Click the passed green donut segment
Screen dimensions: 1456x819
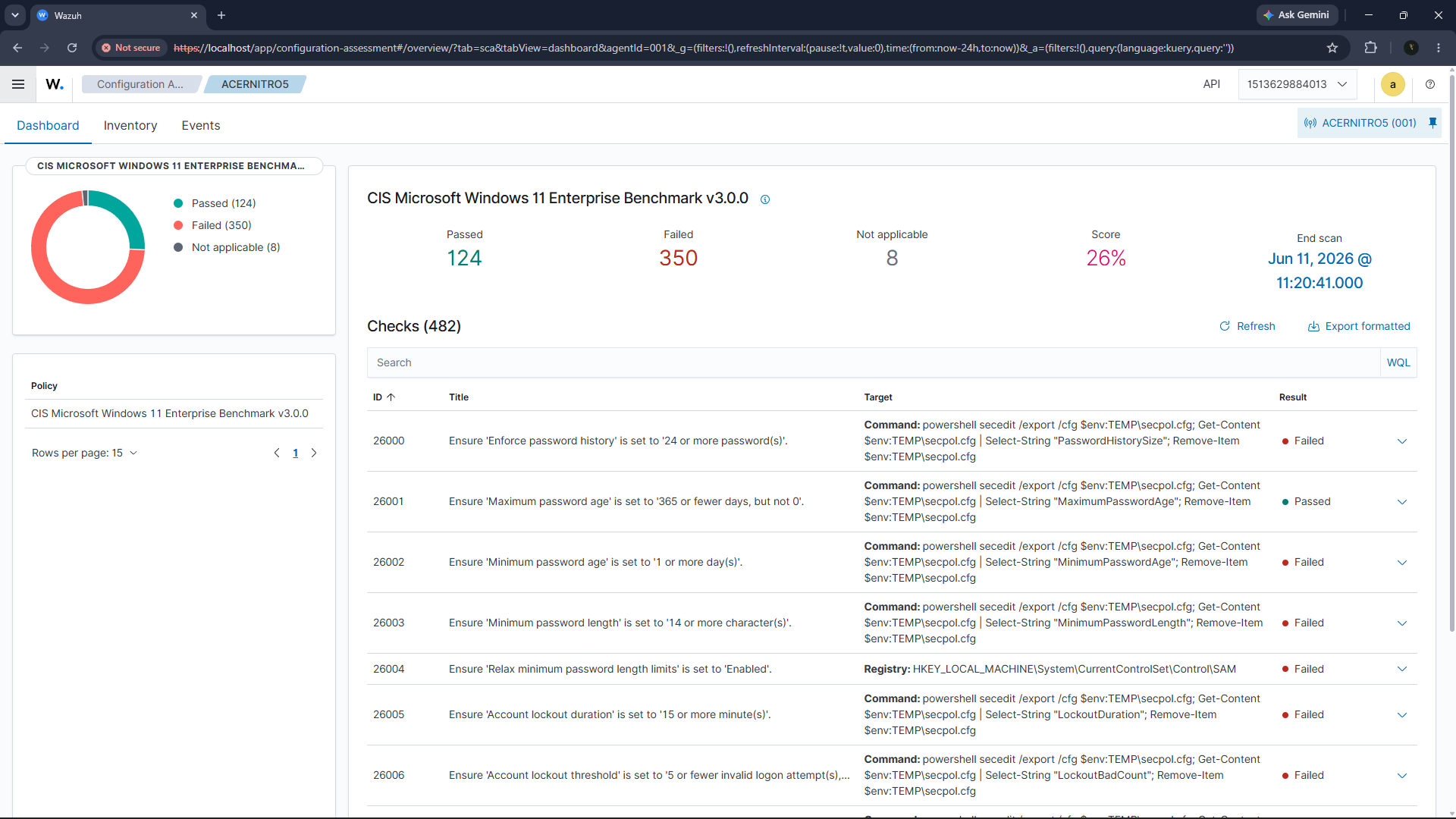click(127, 212)
